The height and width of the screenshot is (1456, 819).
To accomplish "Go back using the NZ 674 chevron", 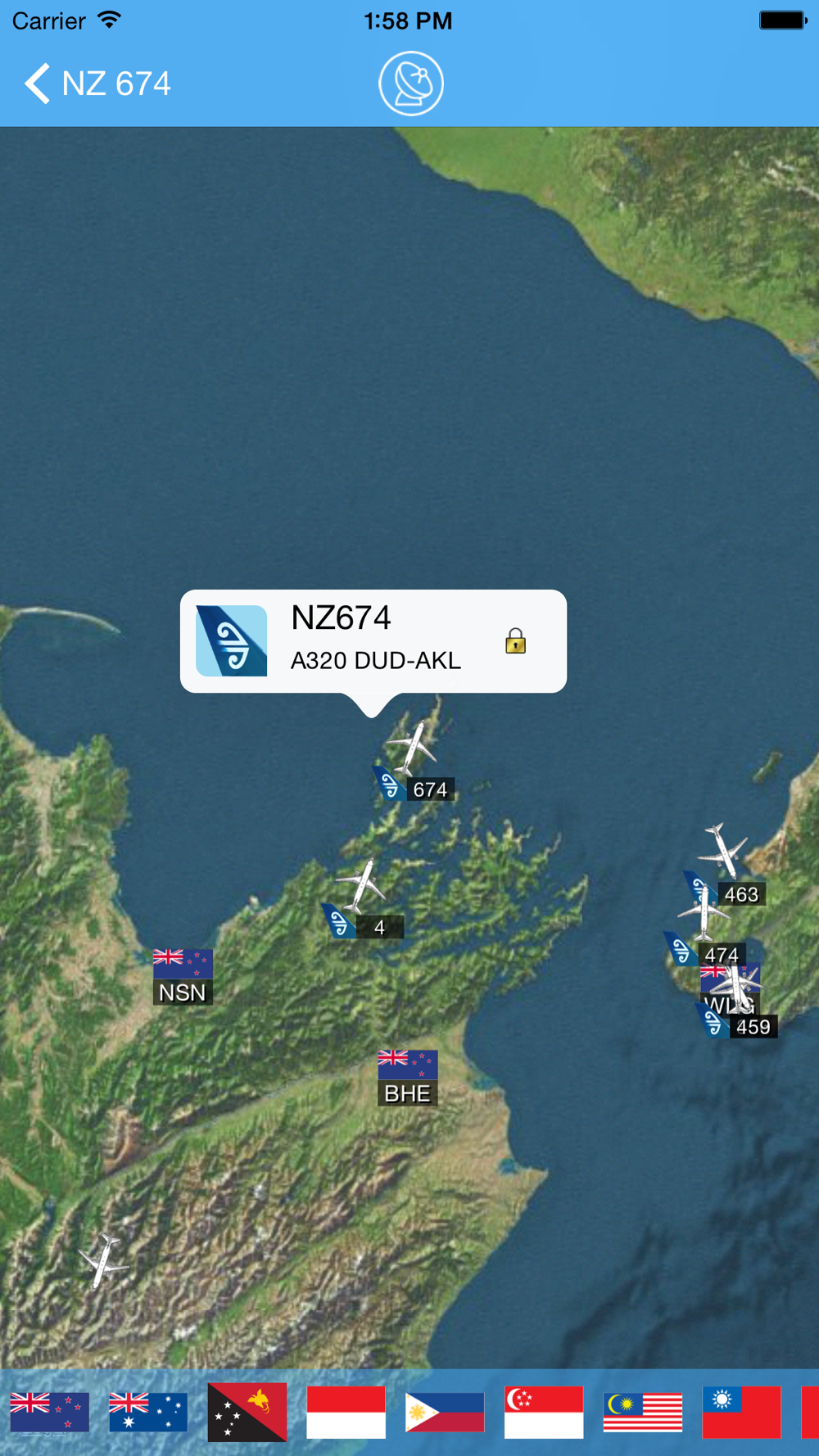I will point(97,84).
